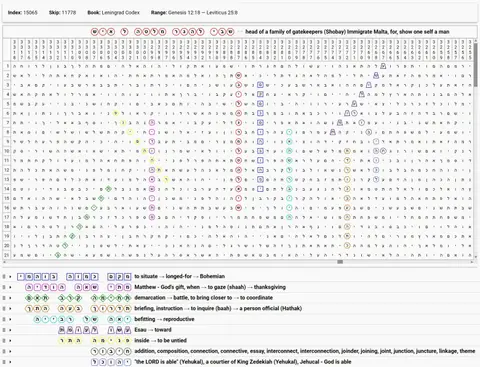Viewport: 480px width, 367px height.
Task: Grab the drag handle for 'demarcation' row
Action: [x=4, y=298]
